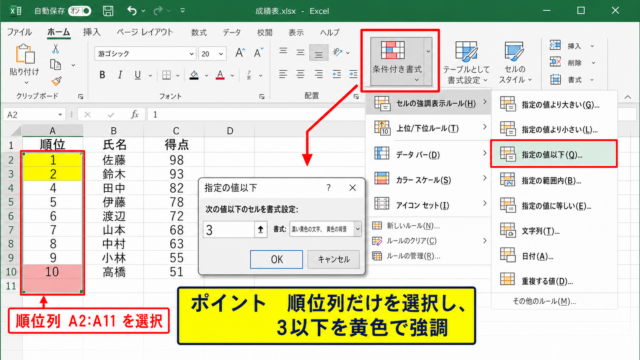Choose Duplicate Values (重複する値) rule
640x360 pixels.
pyautogui.click(x=554, y=281)
